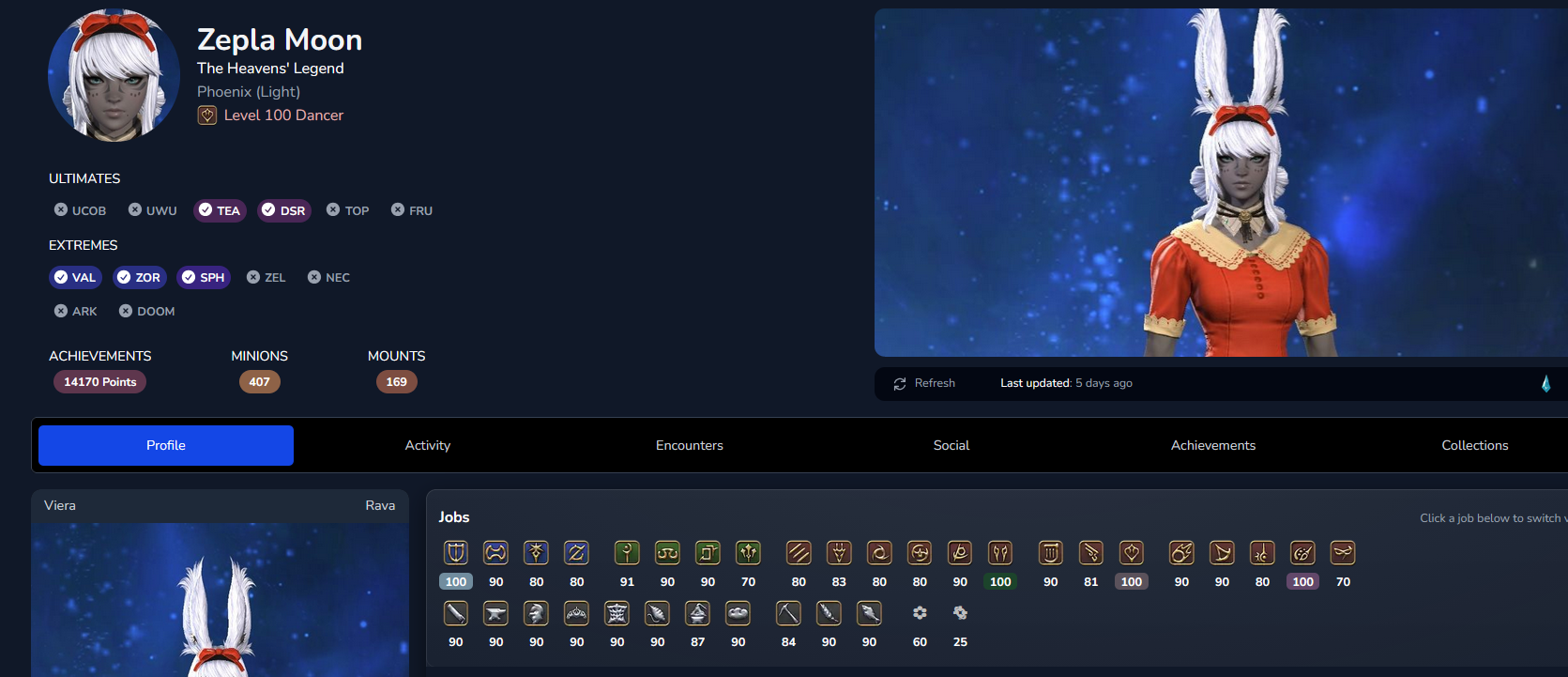The image size is (1568, 677).
Task: Select the Pictomancer job icon
Action: (1302, 552)
